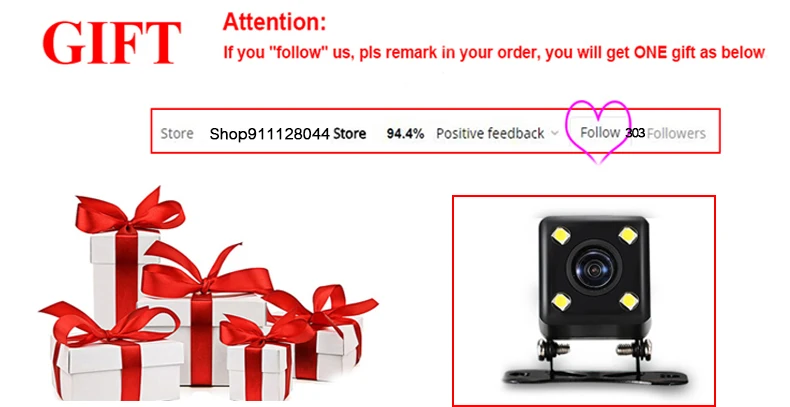Click the bottom-left LED on camera
This screenshot has height=407, width=790.
click(561, 302)
